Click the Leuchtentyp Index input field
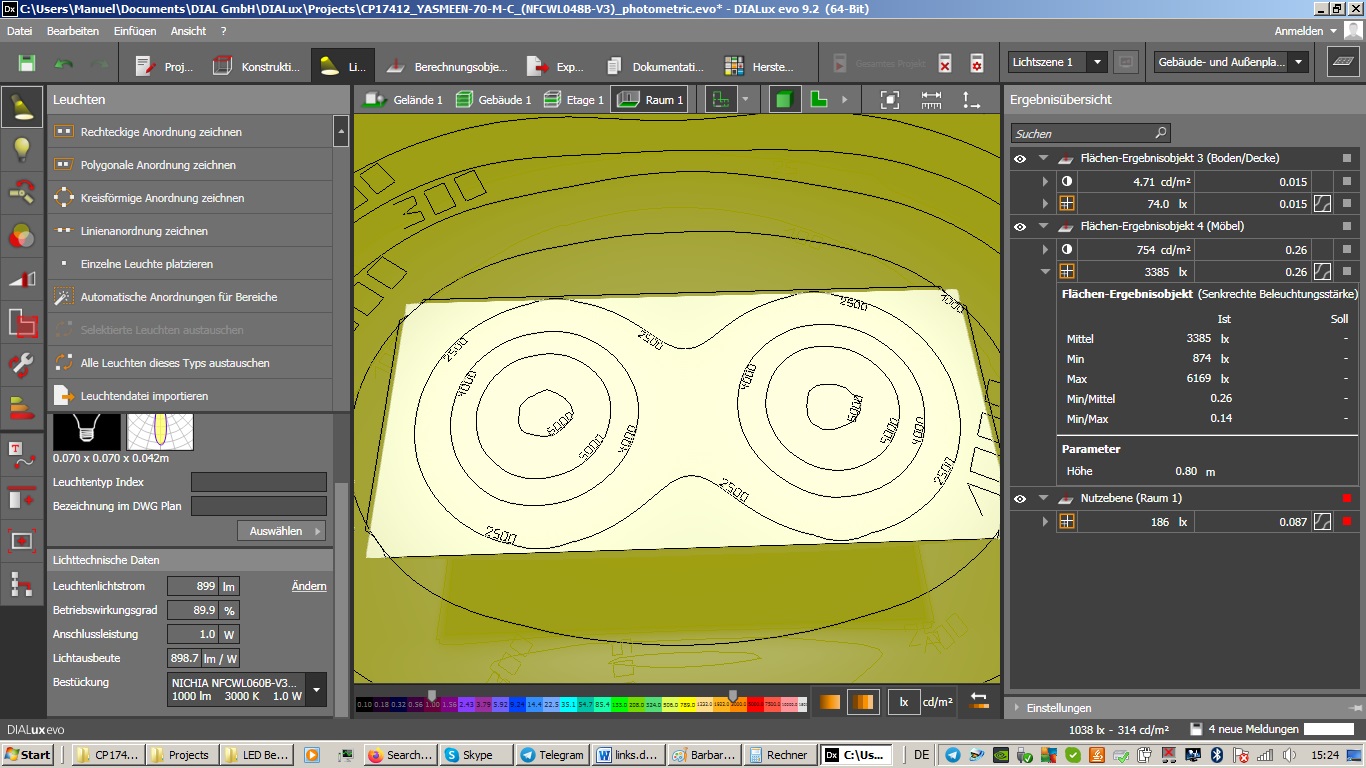This screenshot has height=768, width=1366. pyautogui.click(x=259, y=482)
